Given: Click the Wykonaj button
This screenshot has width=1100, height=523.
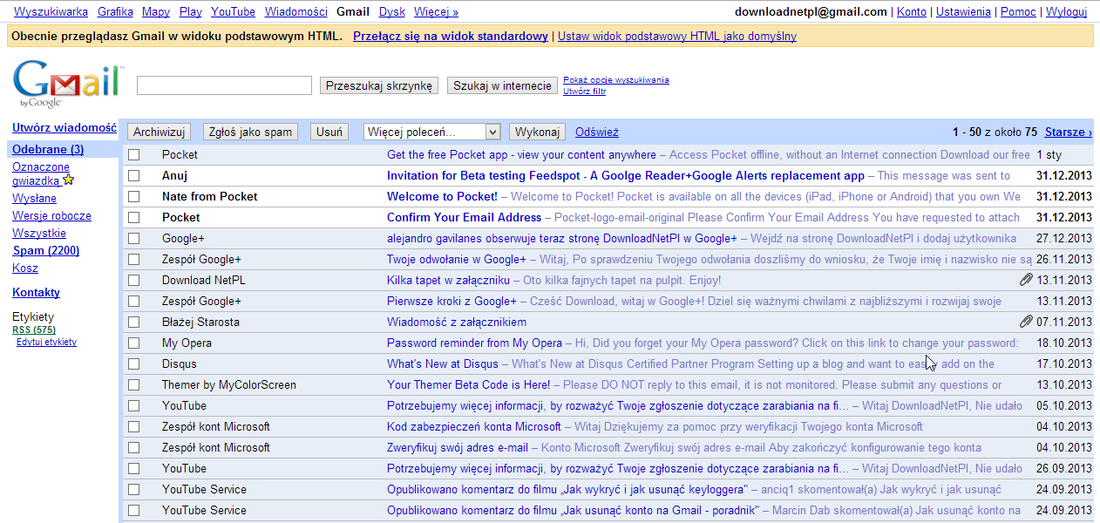Looking at the screenshot, I should [x=537, y=132].
